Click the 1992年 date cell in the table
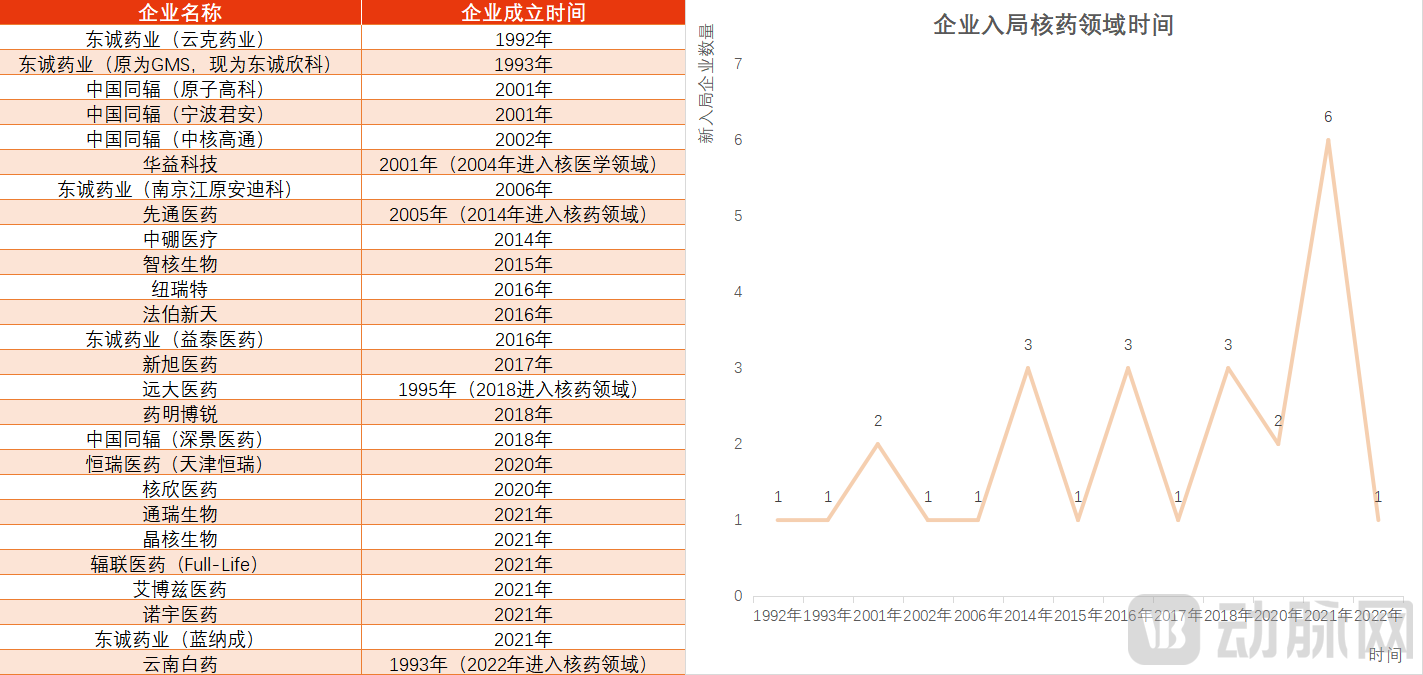 (x=523, y=38)
